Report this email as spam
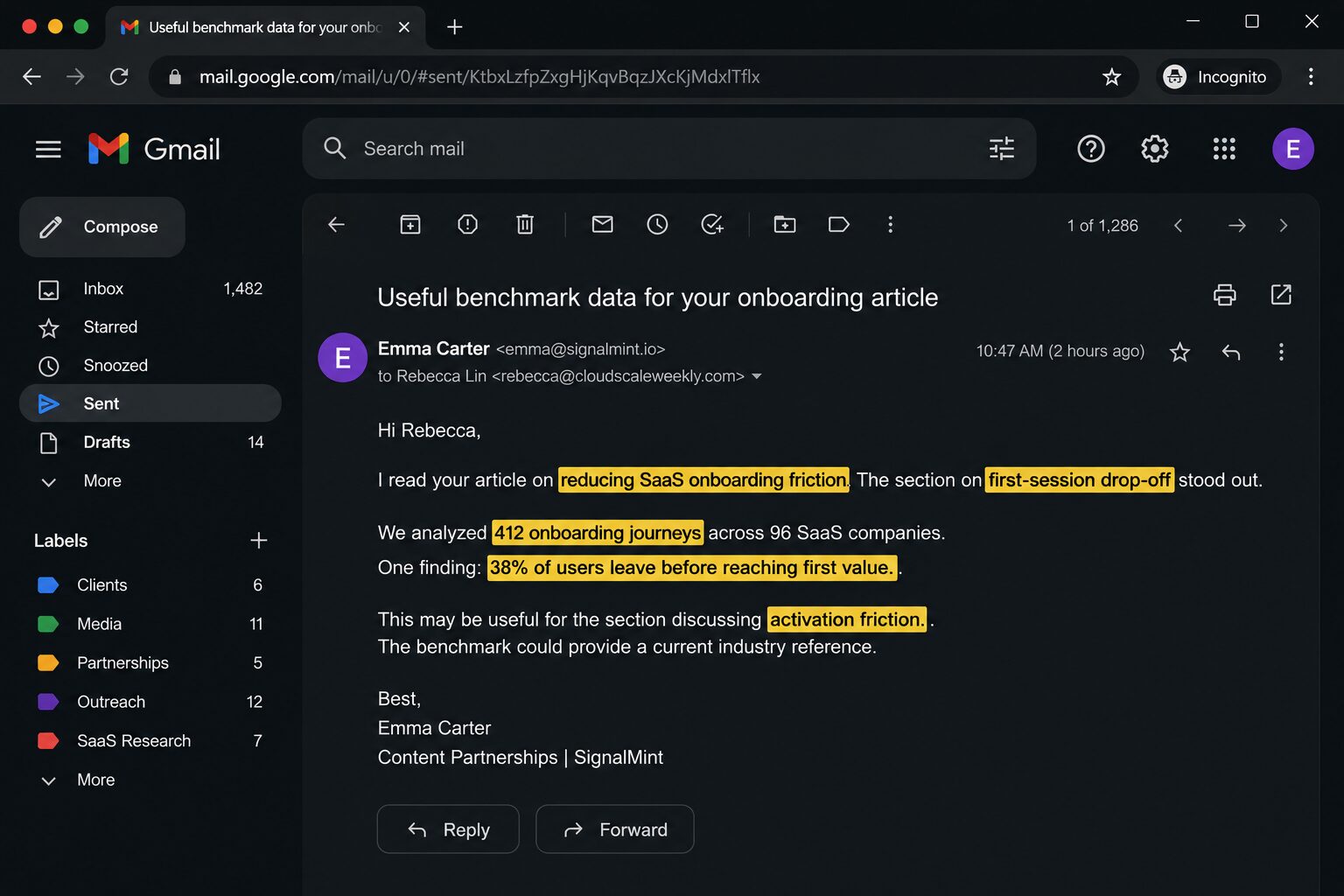This screenshot has width=1344, height=896. click(467, 225)
